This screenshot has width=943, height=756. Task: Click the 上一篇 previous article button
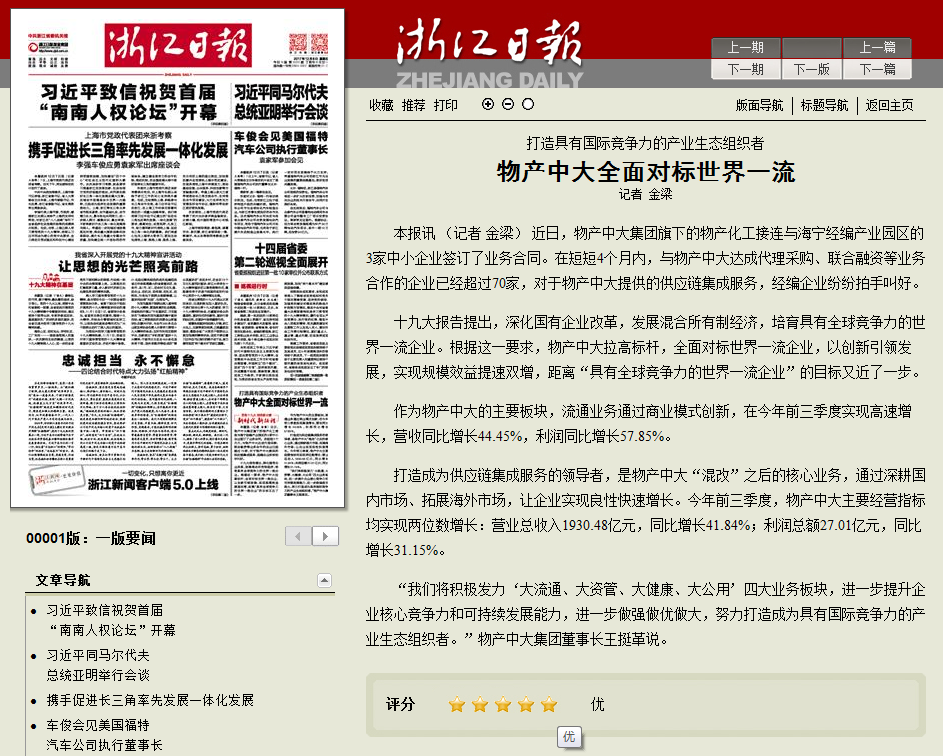877,48
